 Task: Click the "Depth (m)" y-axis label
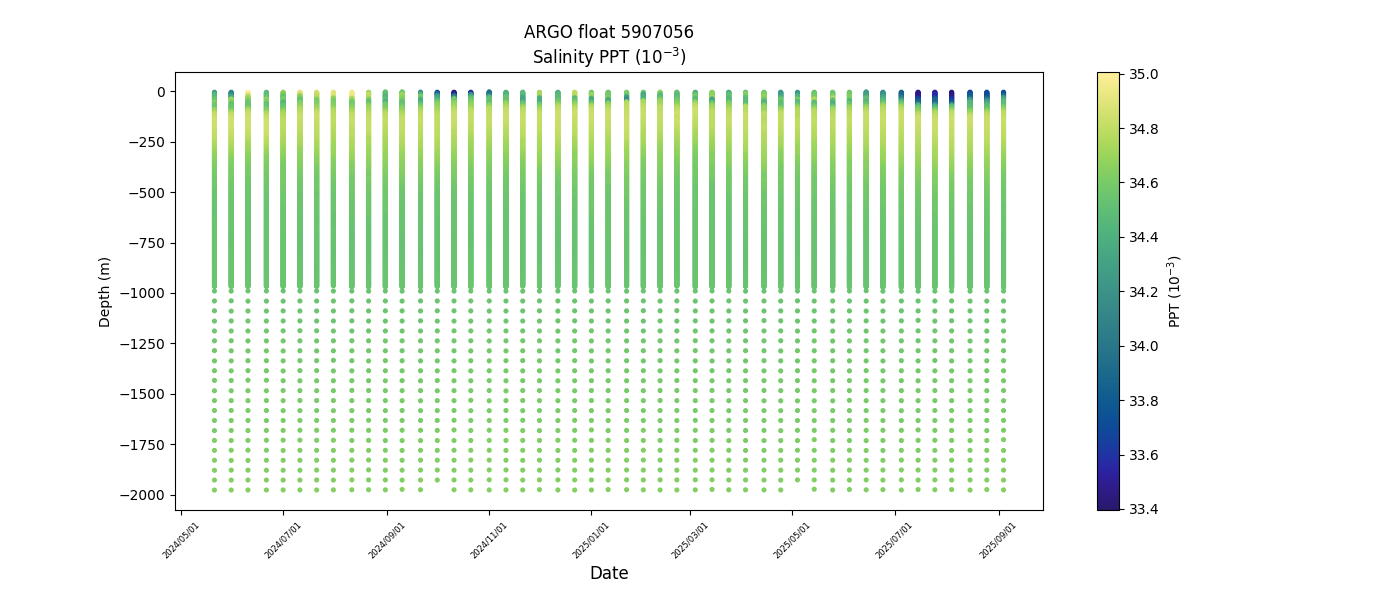coord(105,291)
